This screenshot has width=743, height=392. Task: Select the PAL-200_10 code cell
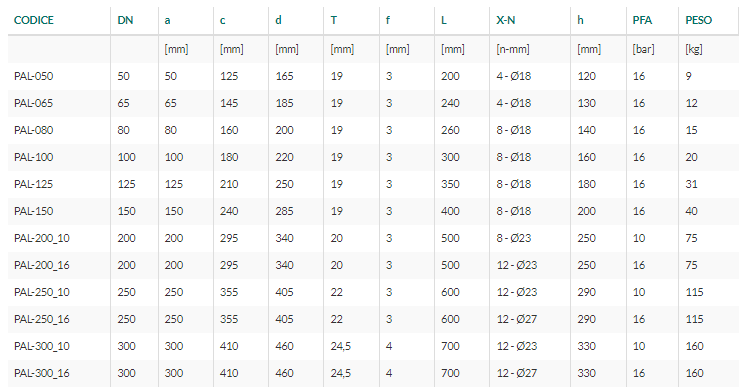(42, 238)
